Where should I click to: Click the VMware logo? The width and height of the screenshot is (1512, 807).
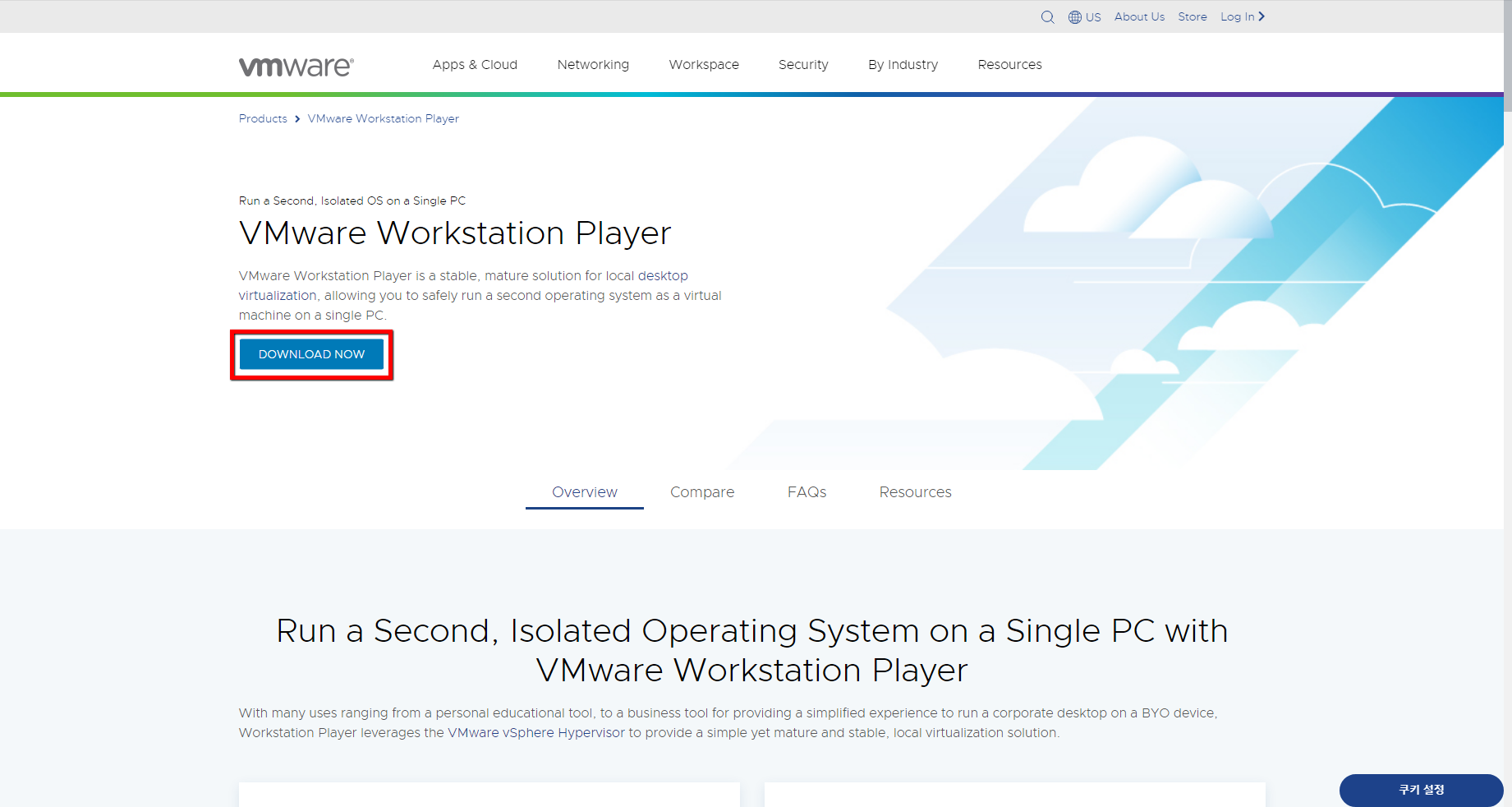296,67
